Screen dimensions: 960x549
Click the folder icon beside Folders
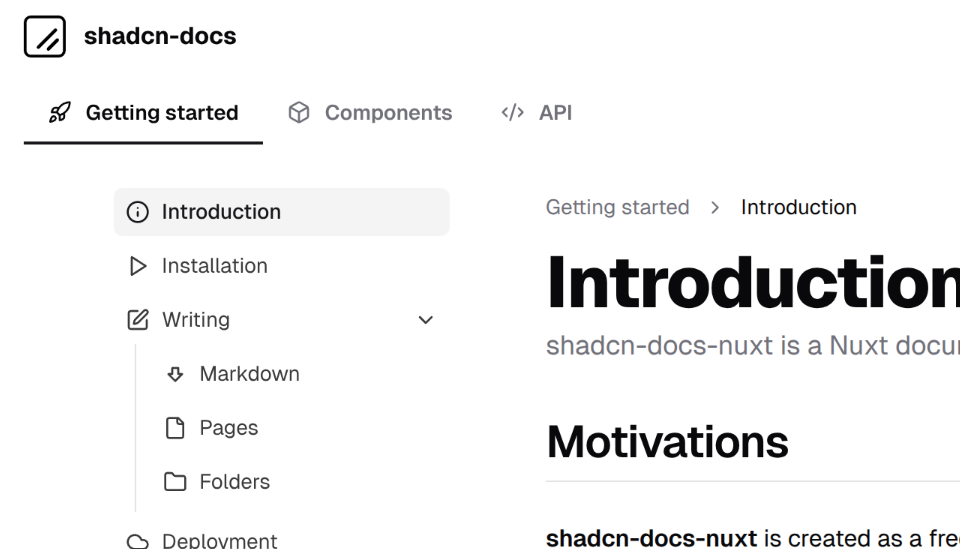tap(175, 482)
